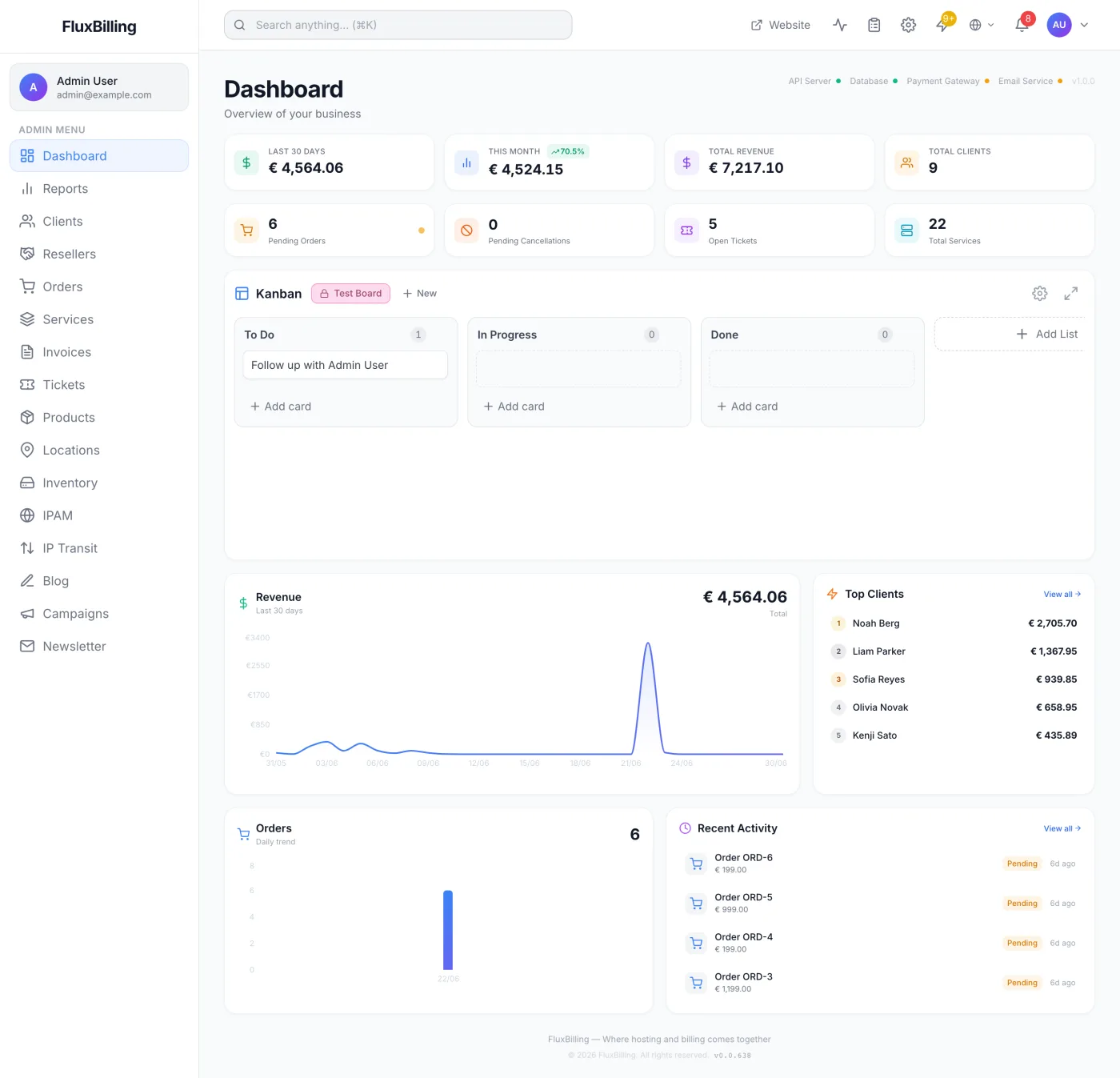Click the Blog pencil icon
The image size is (1120, 1078).
[x=27, y=581]
